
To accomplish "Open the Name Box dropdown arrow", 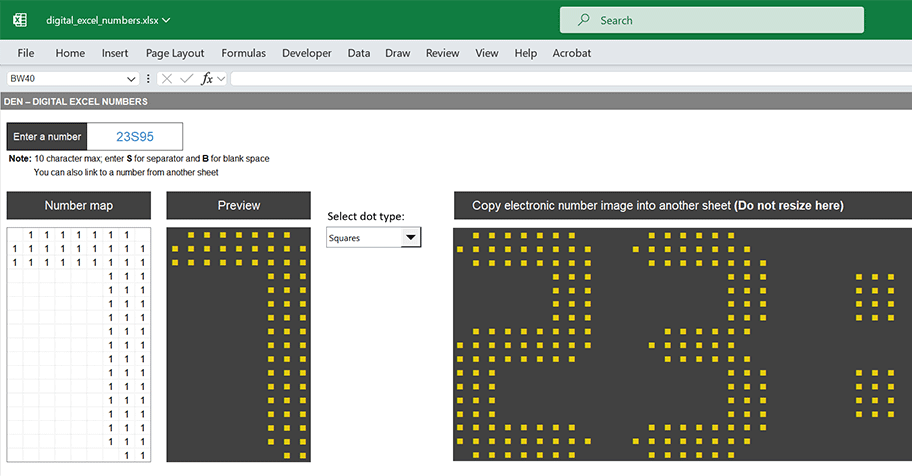I will click(132, 79).
